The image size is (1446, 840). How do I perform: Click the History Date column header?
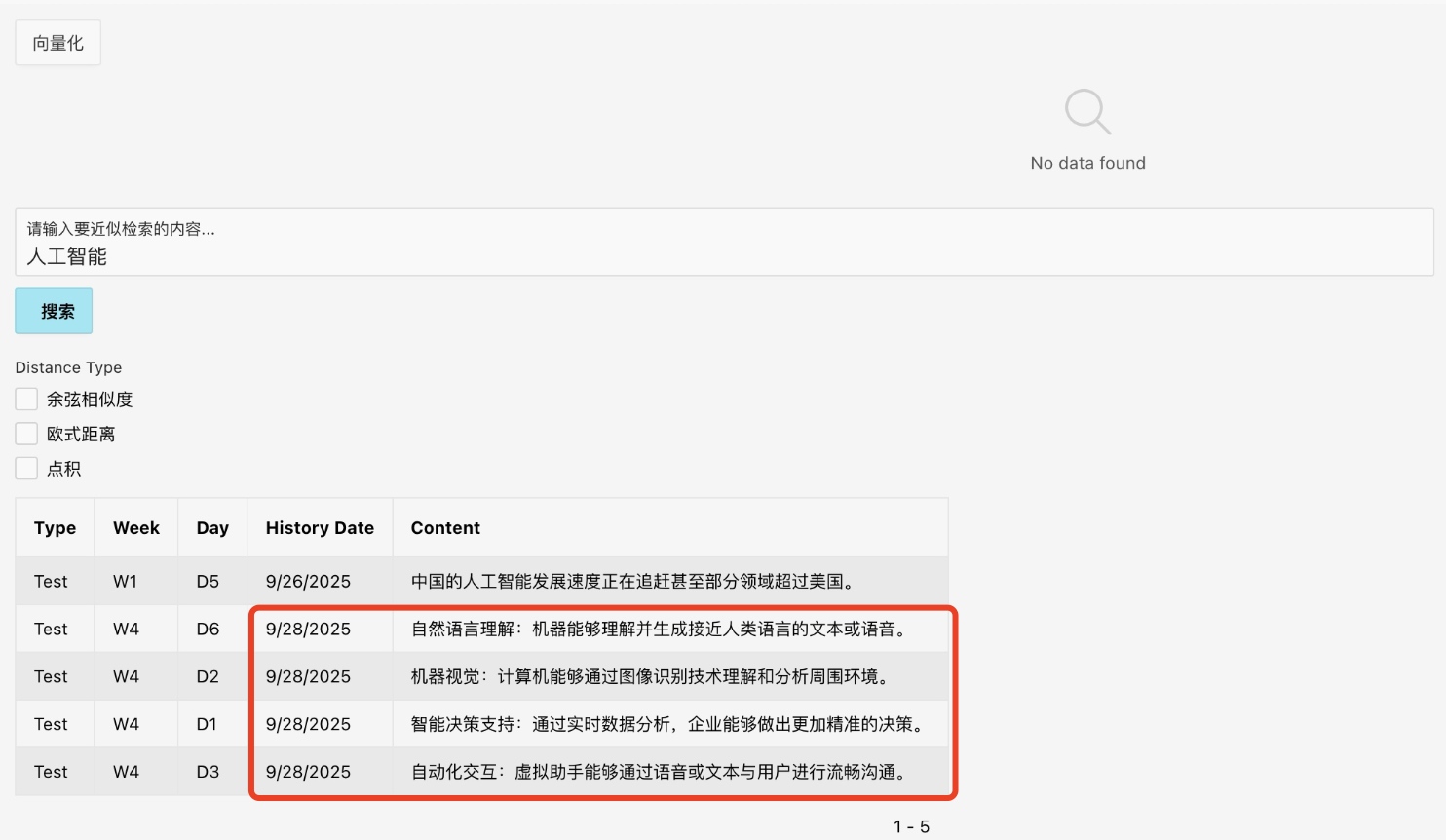tap(320, 528)
